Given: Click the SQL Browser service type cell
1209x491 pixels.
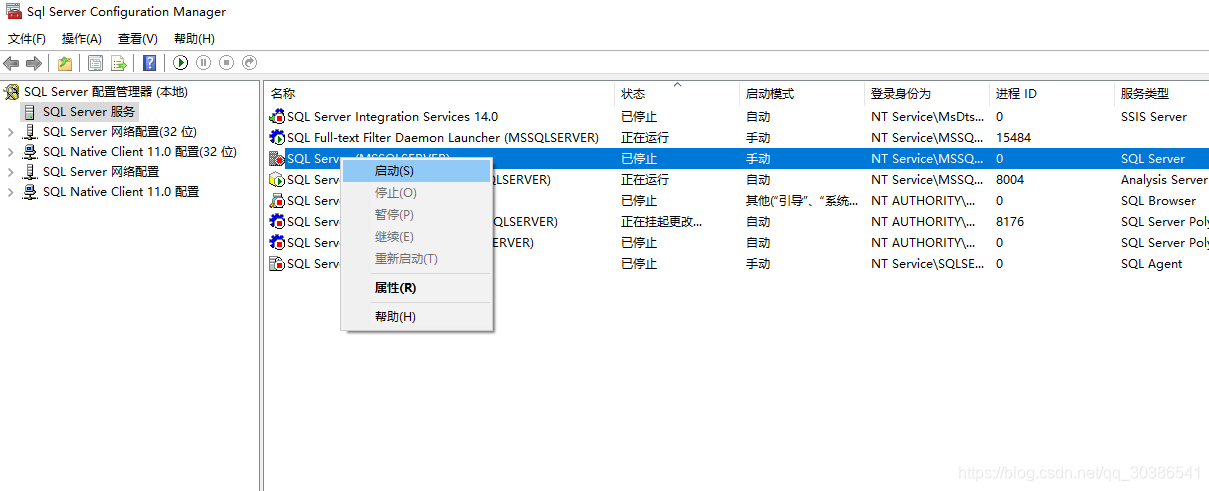Looking at the screenshot, I should point(1158,201).
